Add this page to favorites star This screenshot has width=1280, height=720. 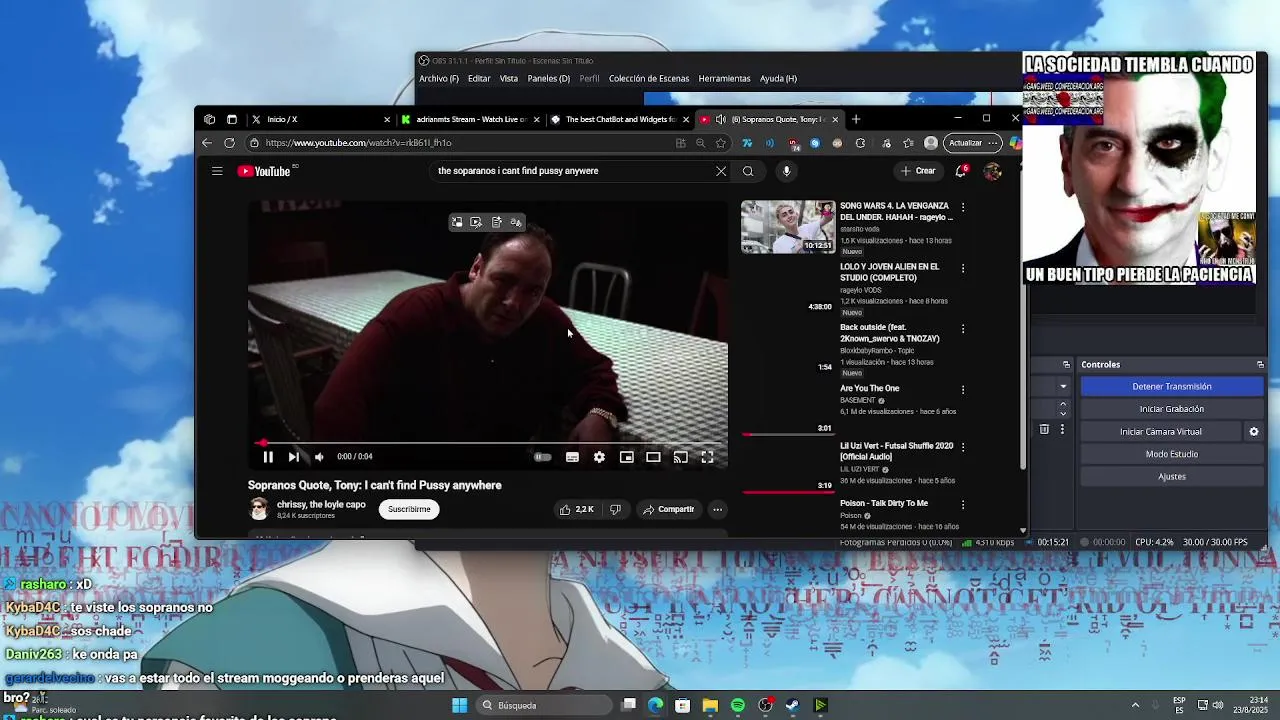pos(720,143)
